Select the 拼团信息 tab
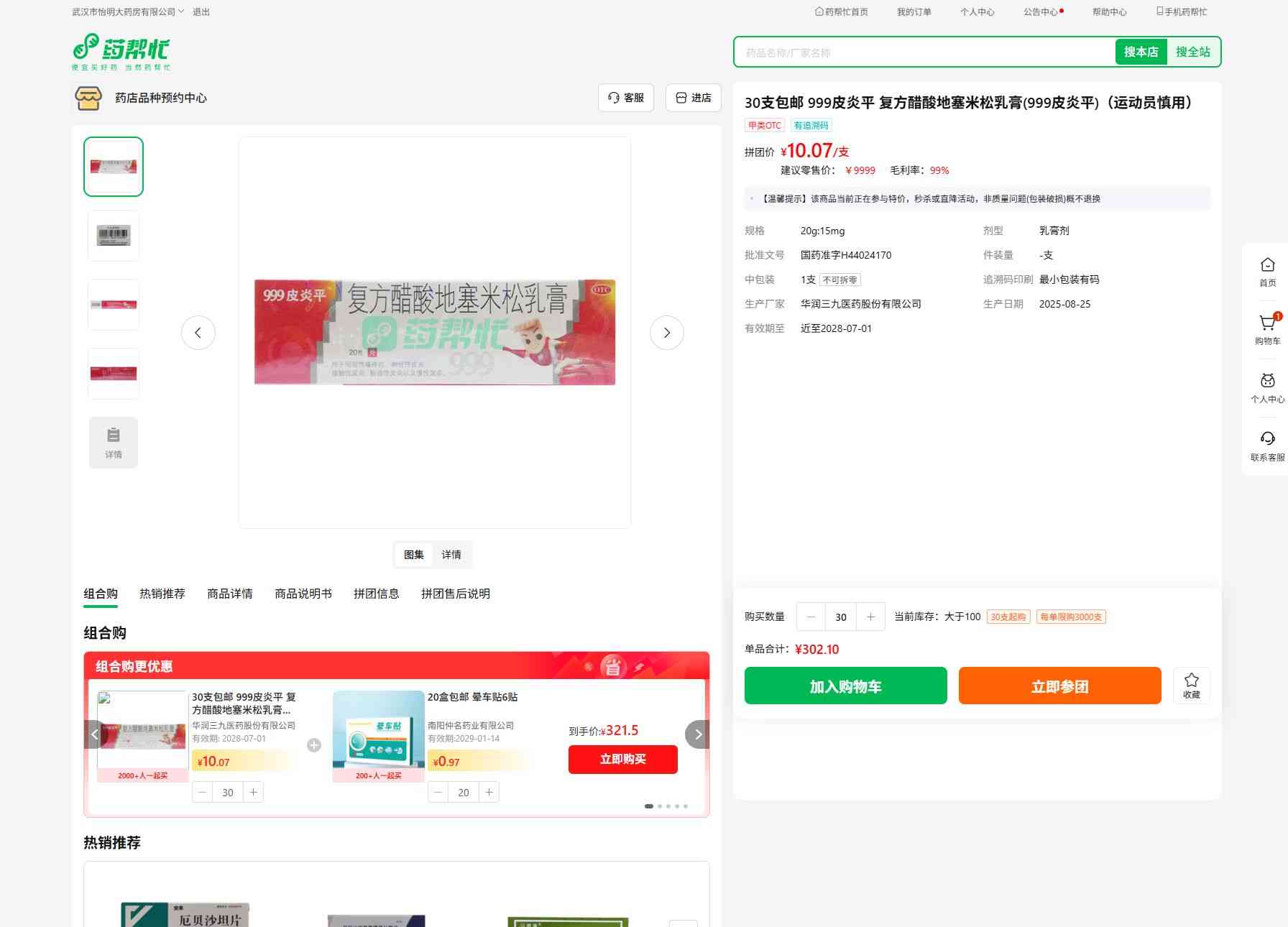The image size is (1288, 927). [x=376, y=594]
